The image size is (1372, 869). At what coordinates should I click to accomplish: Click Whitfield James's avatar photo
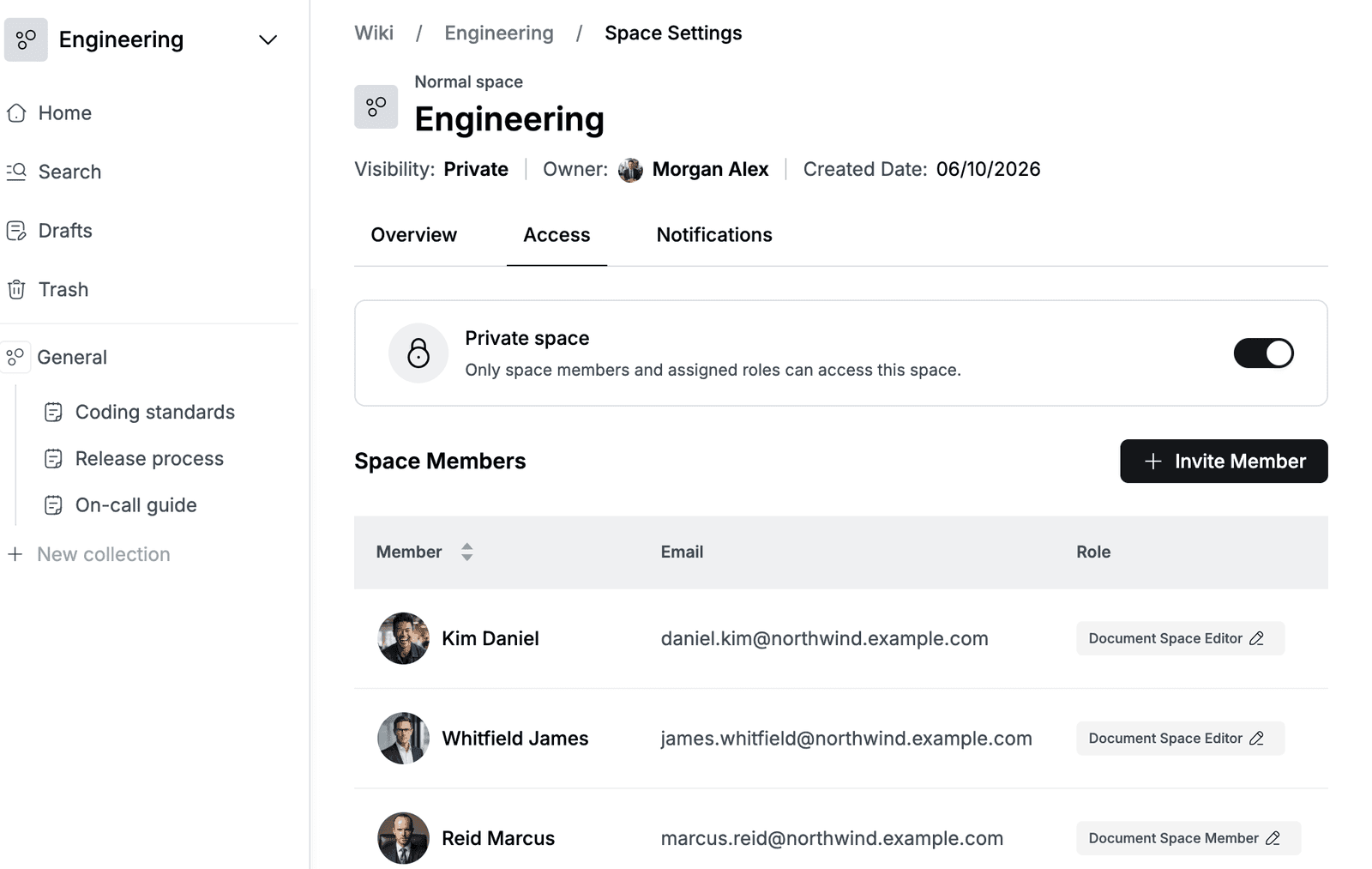(x=403, y=739)
